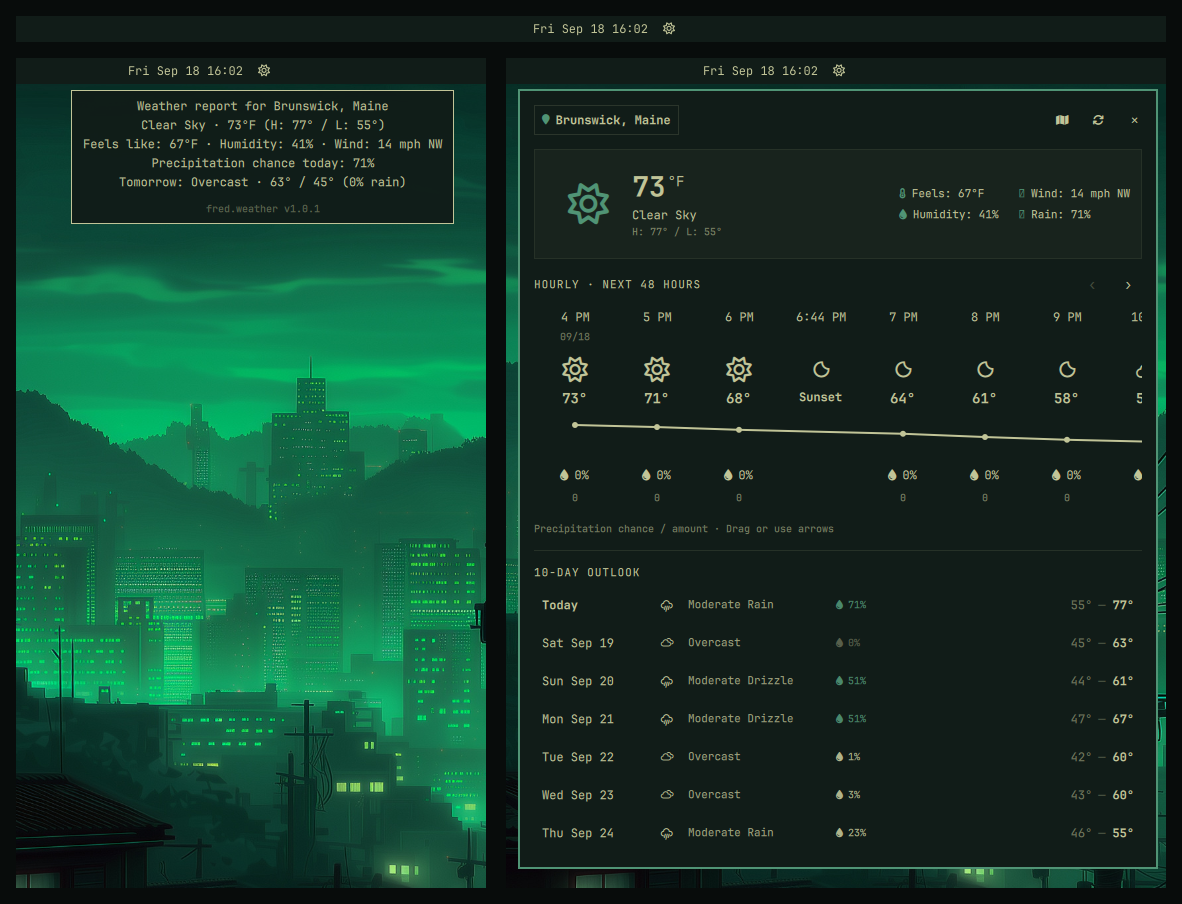The width and height of the screenshot is (1182, 904).
Task: Click the Wind: 14 mph NW reading
Action: coord(1074,194)
